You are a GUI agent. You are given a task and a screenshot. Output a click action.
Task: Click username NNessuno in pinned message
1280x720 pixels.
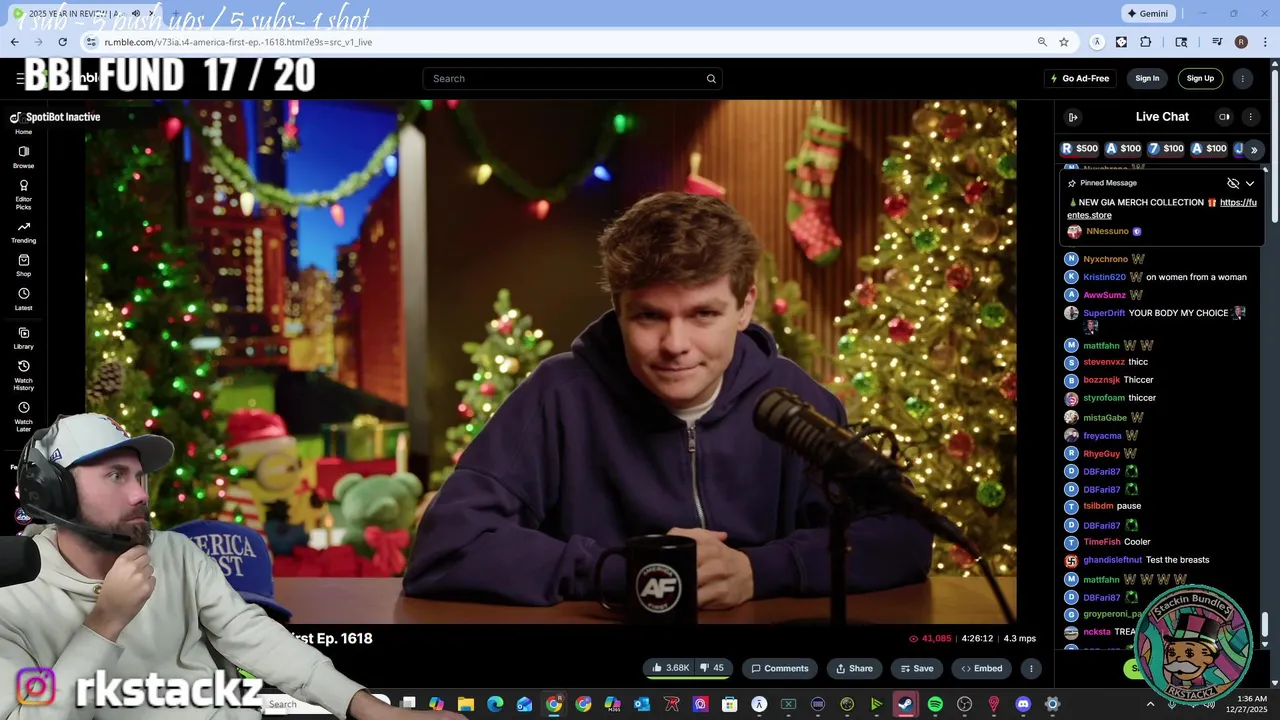point(1107,231)
